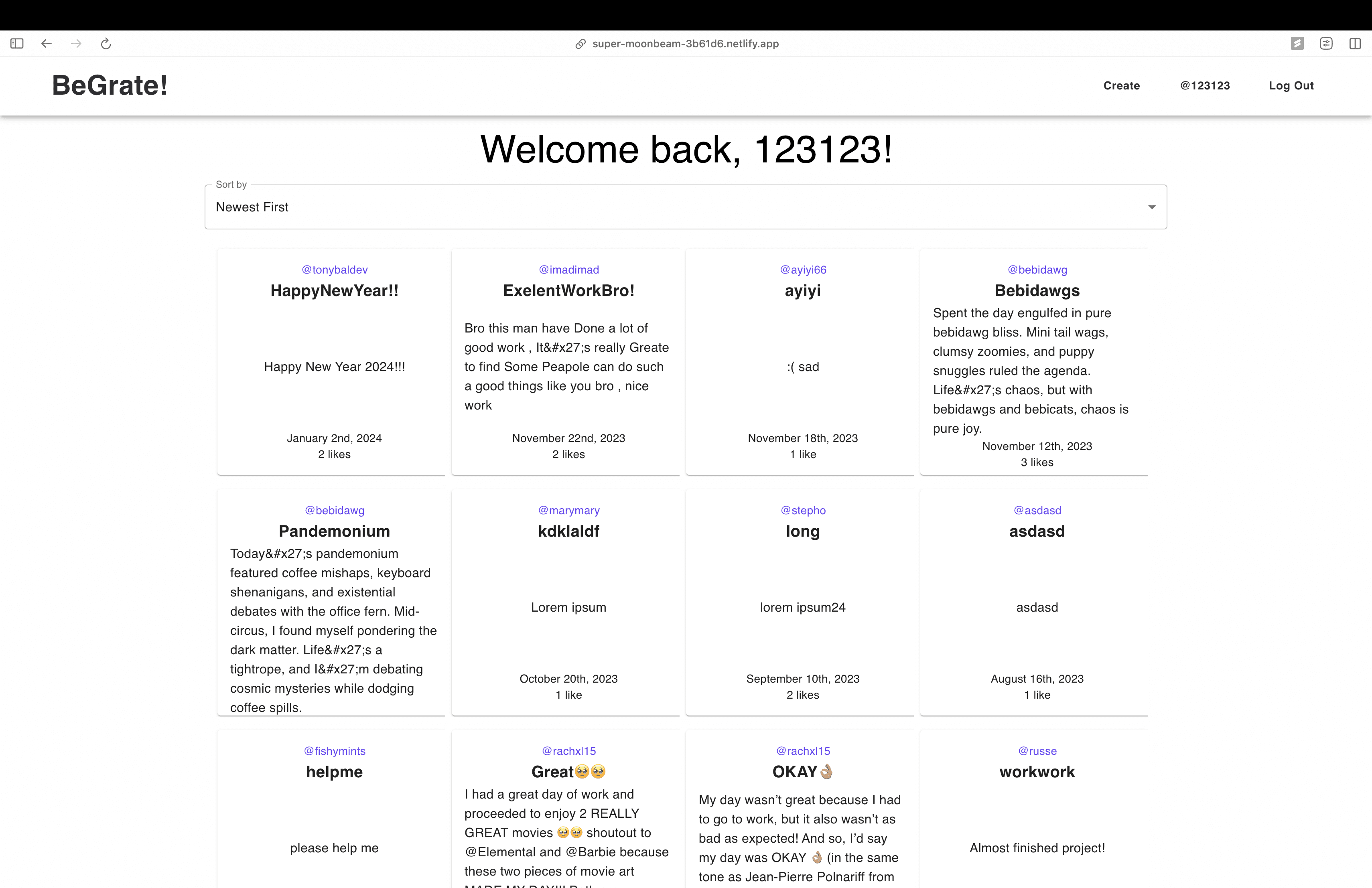Image resolution: width=1372 pixels, height=888 pixels.
Task: Click the September 10th, 2023 date text
Action: (803, 679)
